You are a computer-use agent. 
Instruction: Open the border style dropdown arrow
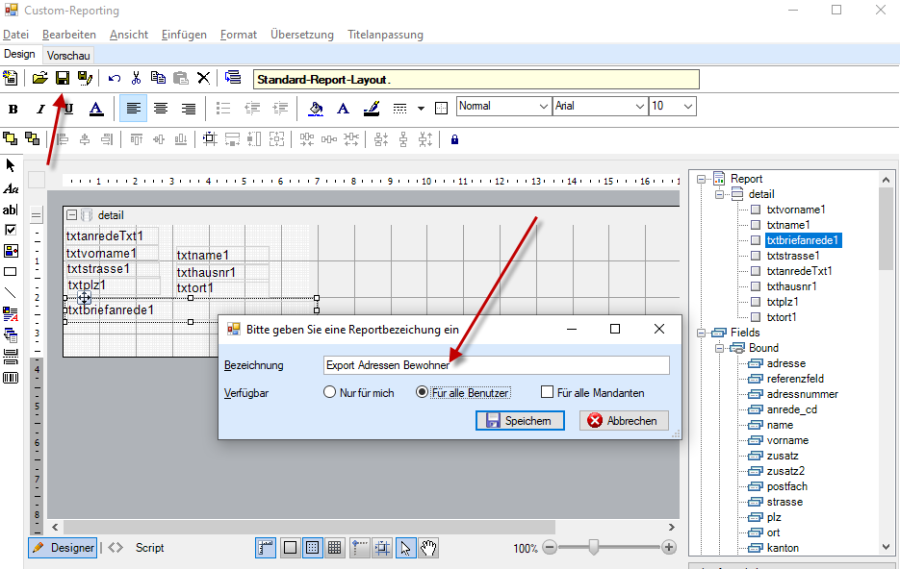(421, 109)
